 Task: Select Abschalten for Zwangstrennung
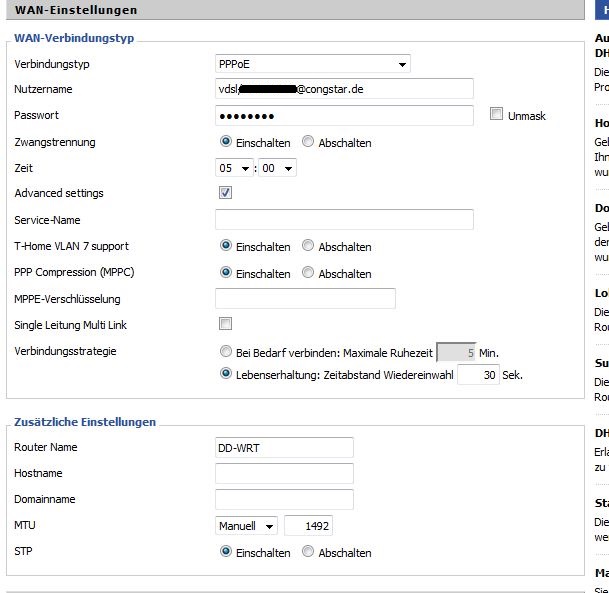pos(308,142)
